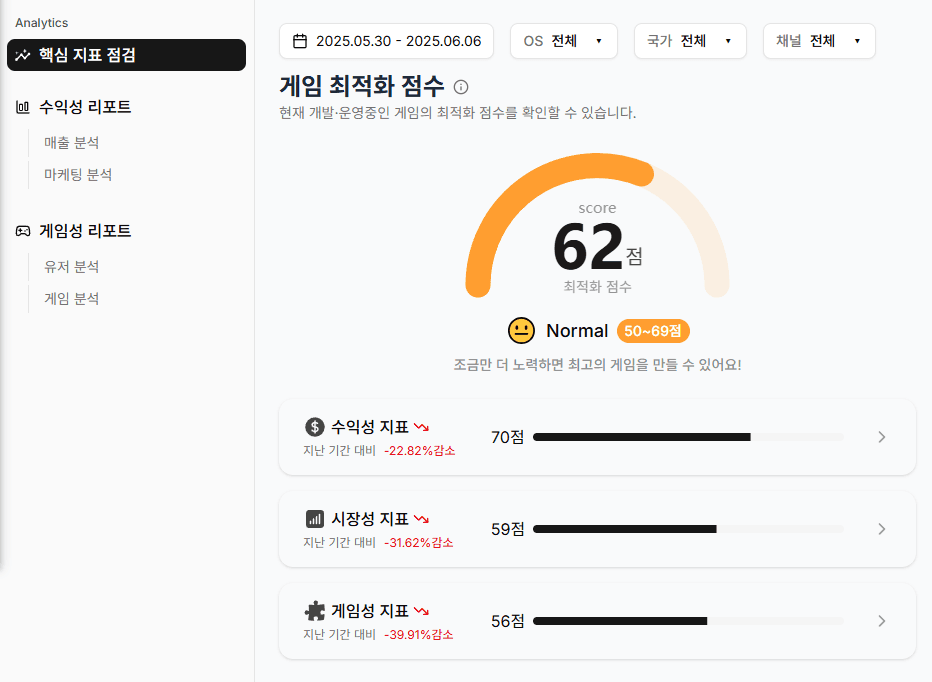Click the bar chart icon for 시장성 지표
The image size is (932, 682).
pyautogui.click(x=315, y=519)
